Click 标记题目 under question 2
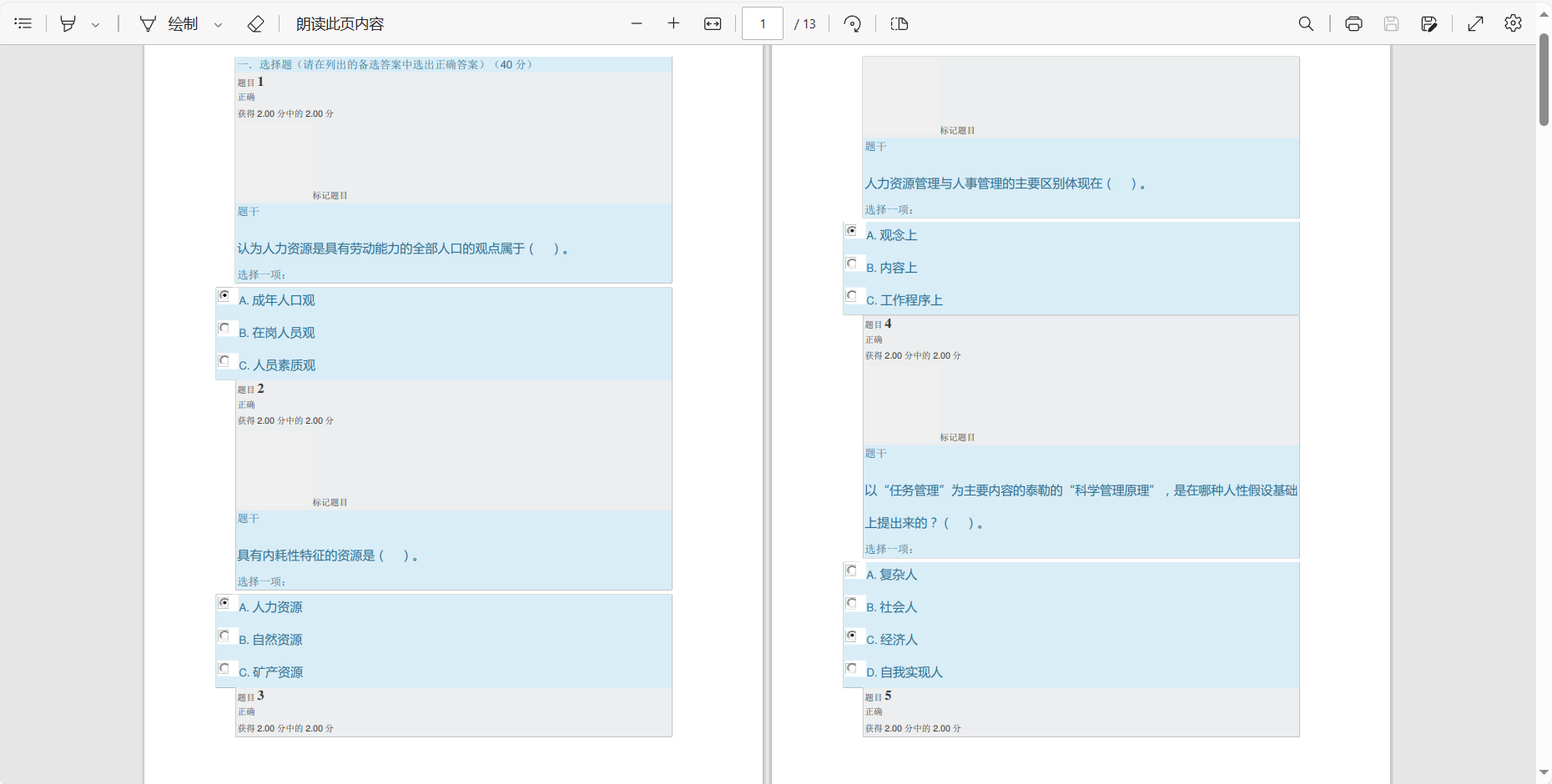This screenshot has height=784, width=1552. coord(330,502)
